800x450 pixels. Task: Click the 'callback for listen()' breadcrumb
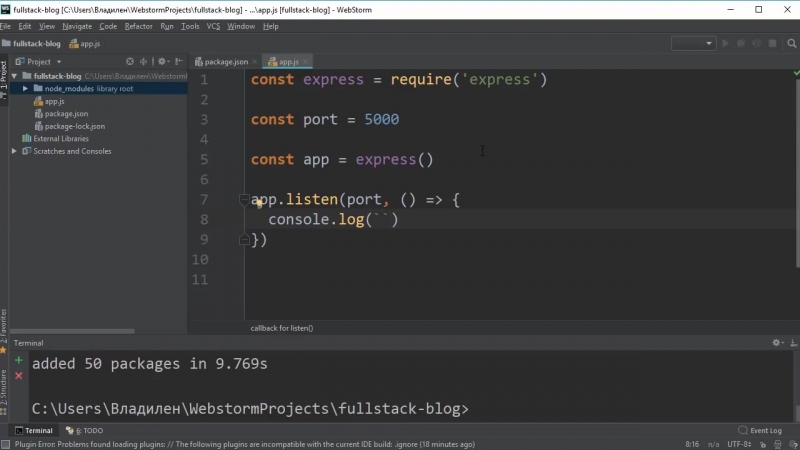click(x=282, y=328)
